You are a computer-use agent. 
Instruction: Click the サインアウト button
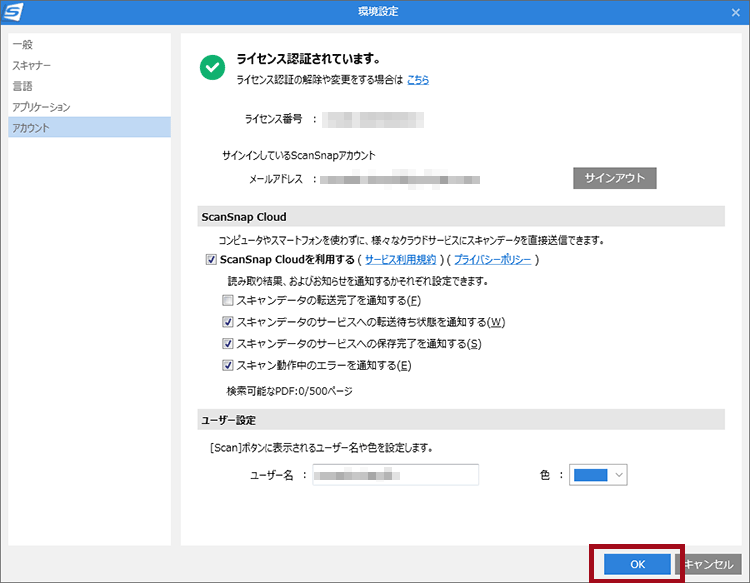(614, 178)
